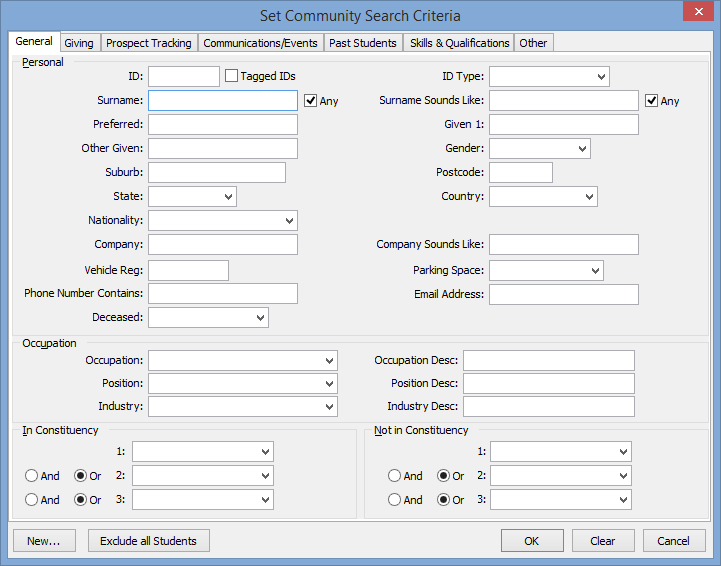Click Exclude all Students button
The height and width of the screenshot is (566, 721).
[149, 541]
